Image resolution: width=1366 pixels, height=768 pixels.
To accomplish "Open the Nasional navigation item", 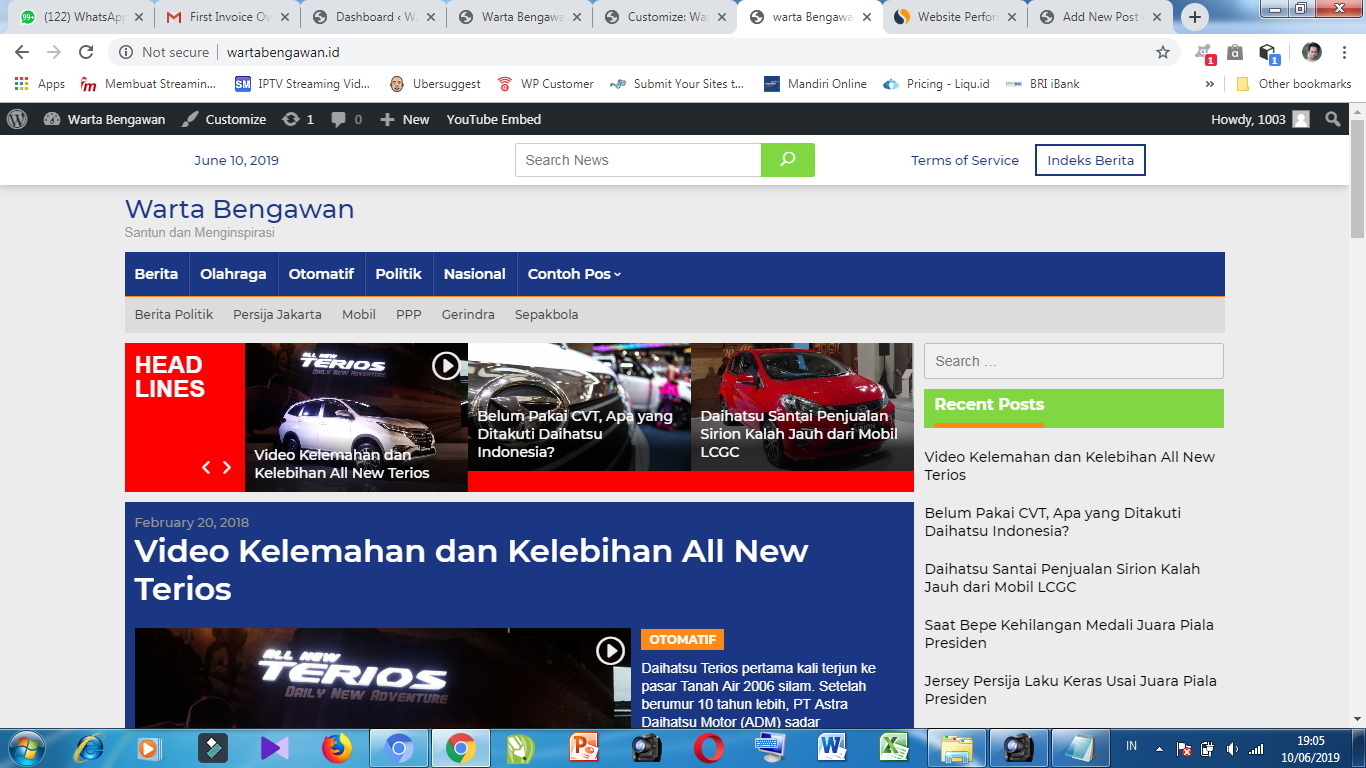I will [475, 274].
